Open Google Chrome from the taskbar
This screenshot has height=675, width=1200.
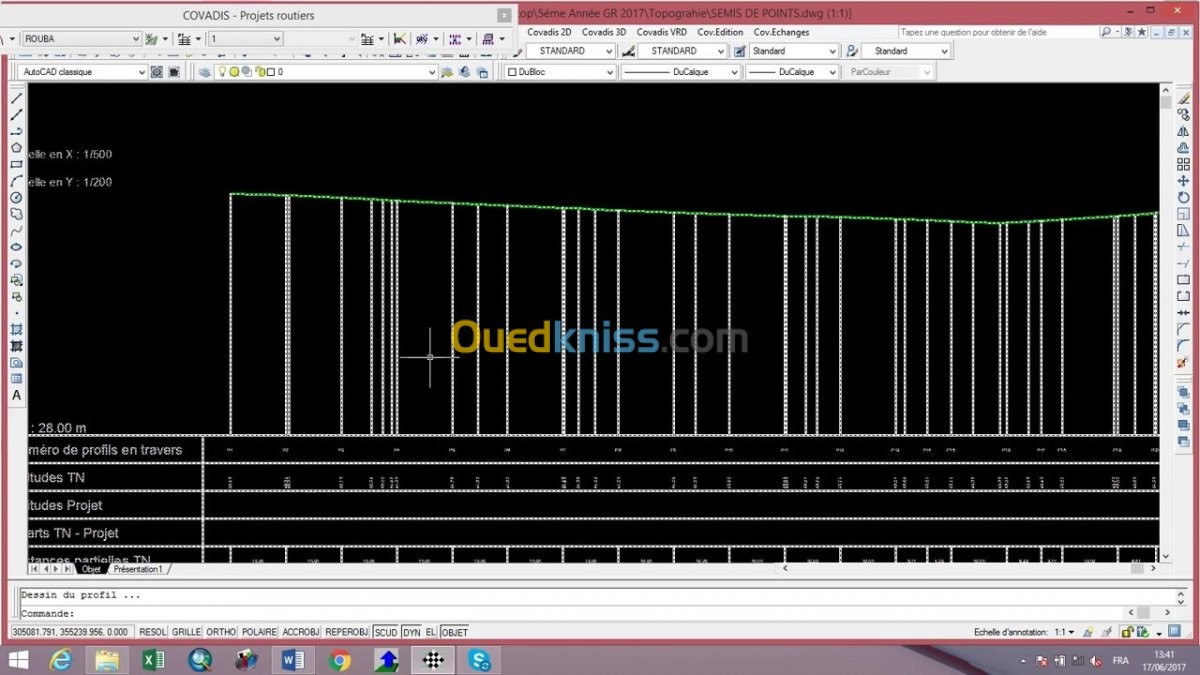pyautogui.click(x=340, y=660)
